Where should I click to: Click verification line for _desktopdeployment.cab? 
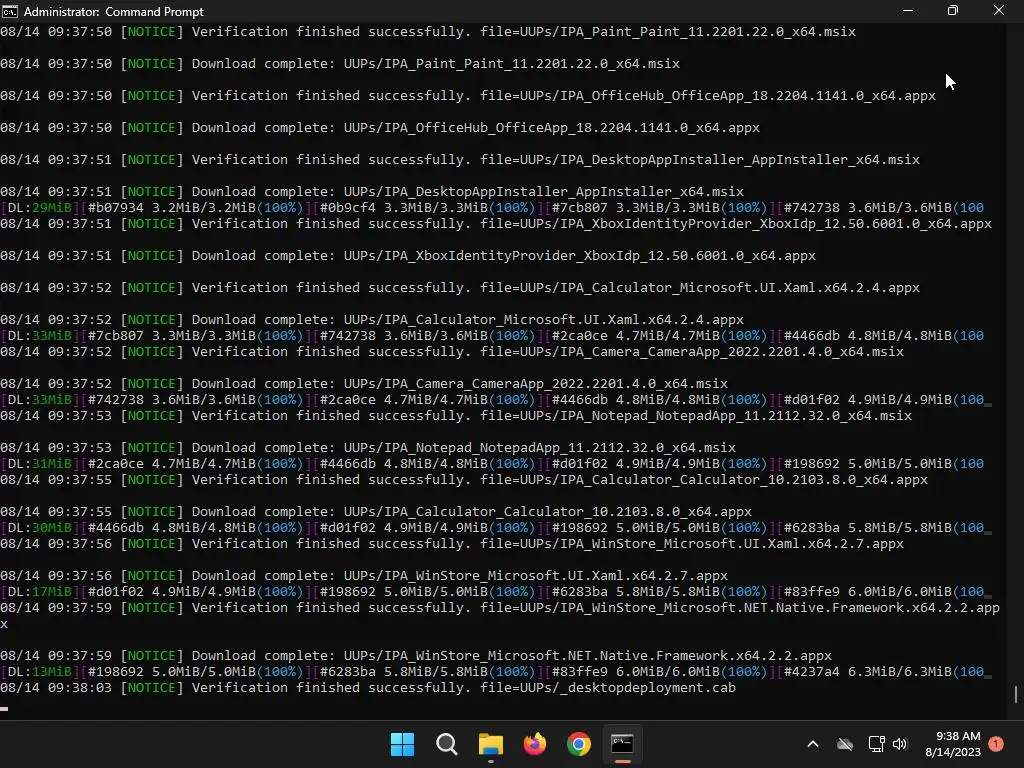tap(368, 688)
